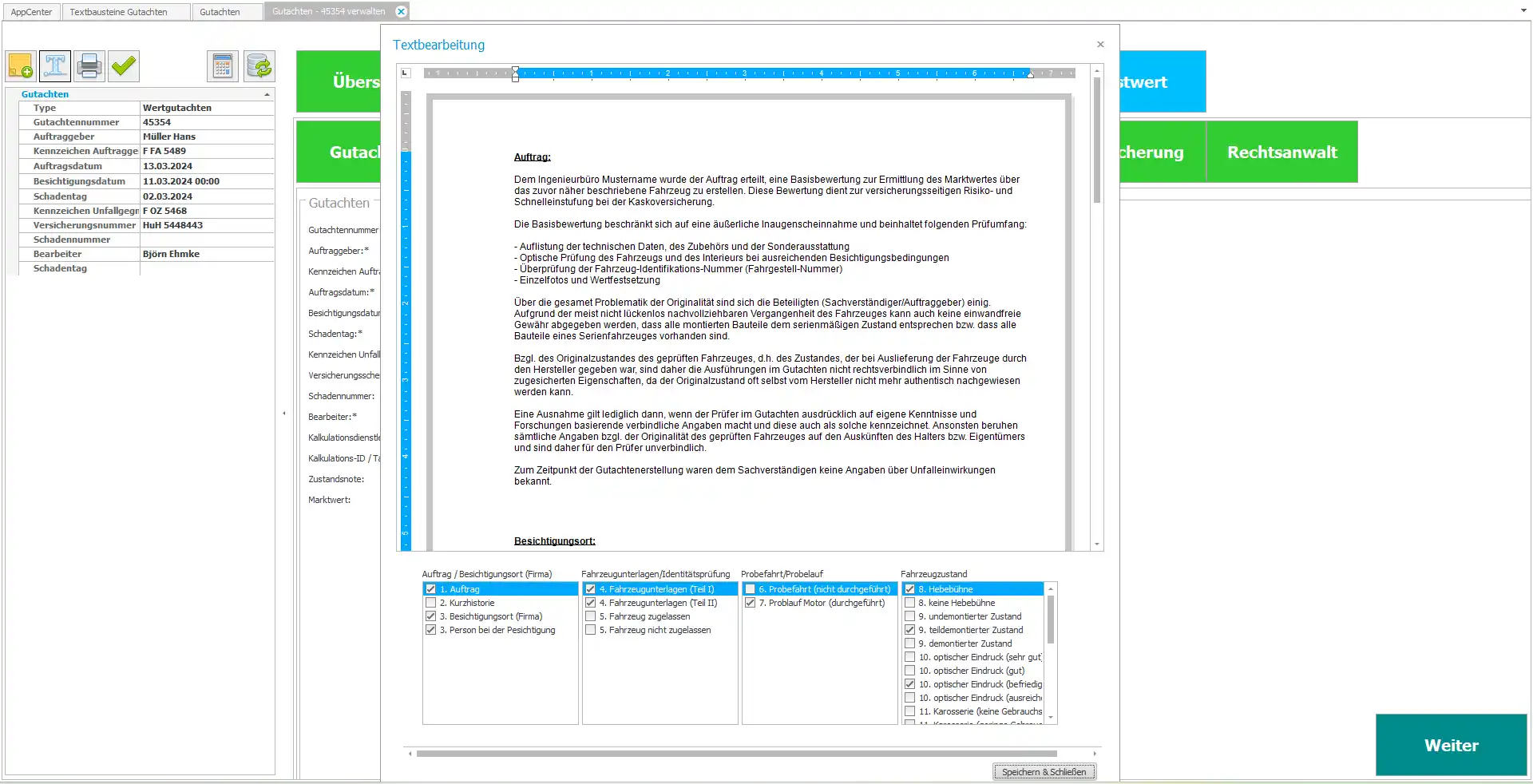The width and height of the screenshot is (1533, 784).
Task: Check the 2. Kurzhistorie checkbox
Action: [431, 603]
